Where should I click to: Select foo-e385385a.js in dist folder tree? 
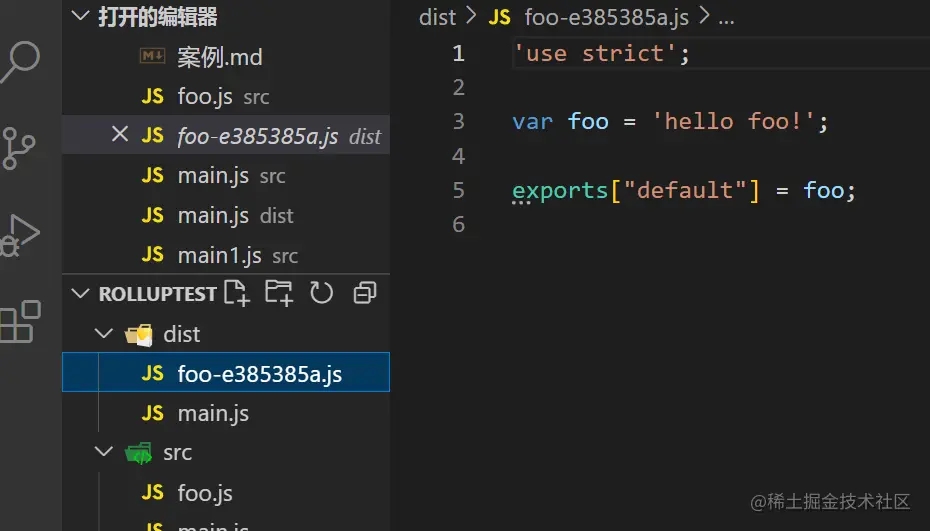coord(226,372)
